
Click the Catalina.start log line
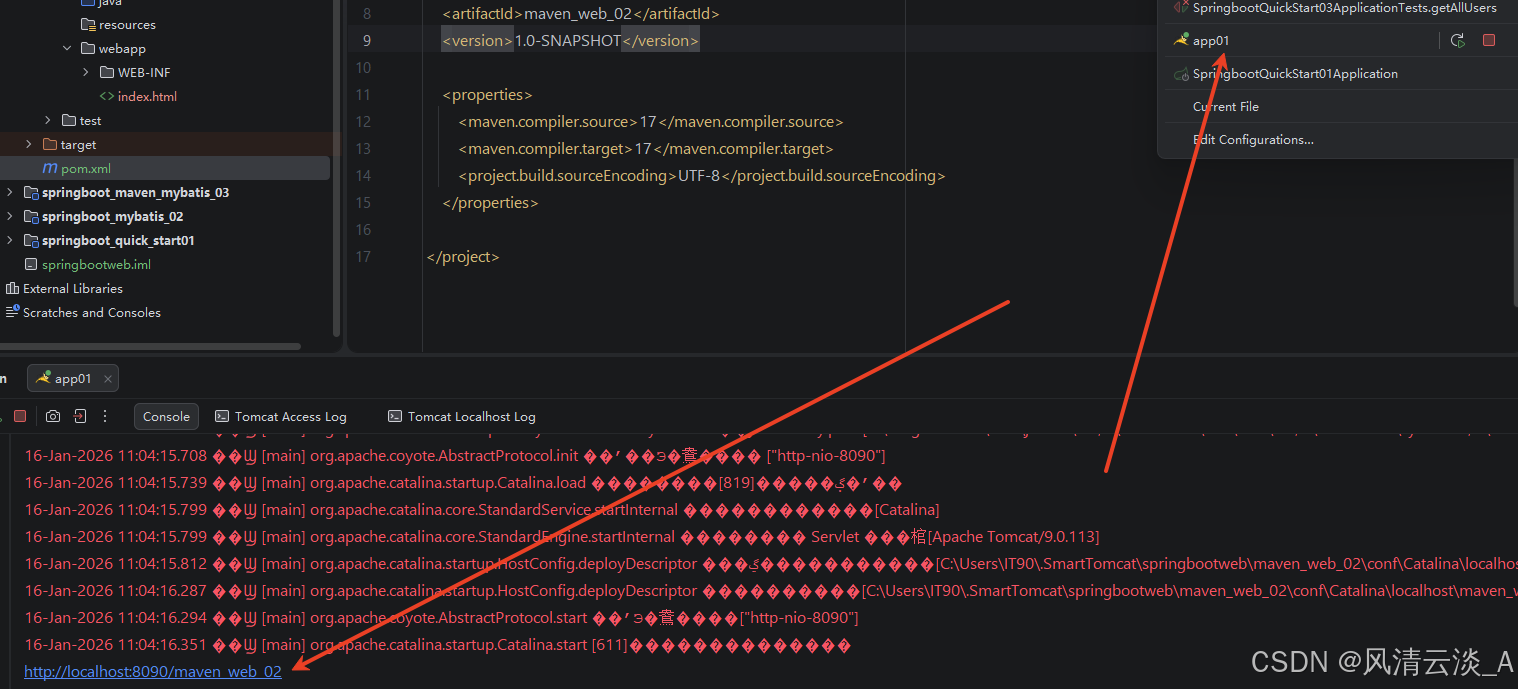[x=438, y=645]
